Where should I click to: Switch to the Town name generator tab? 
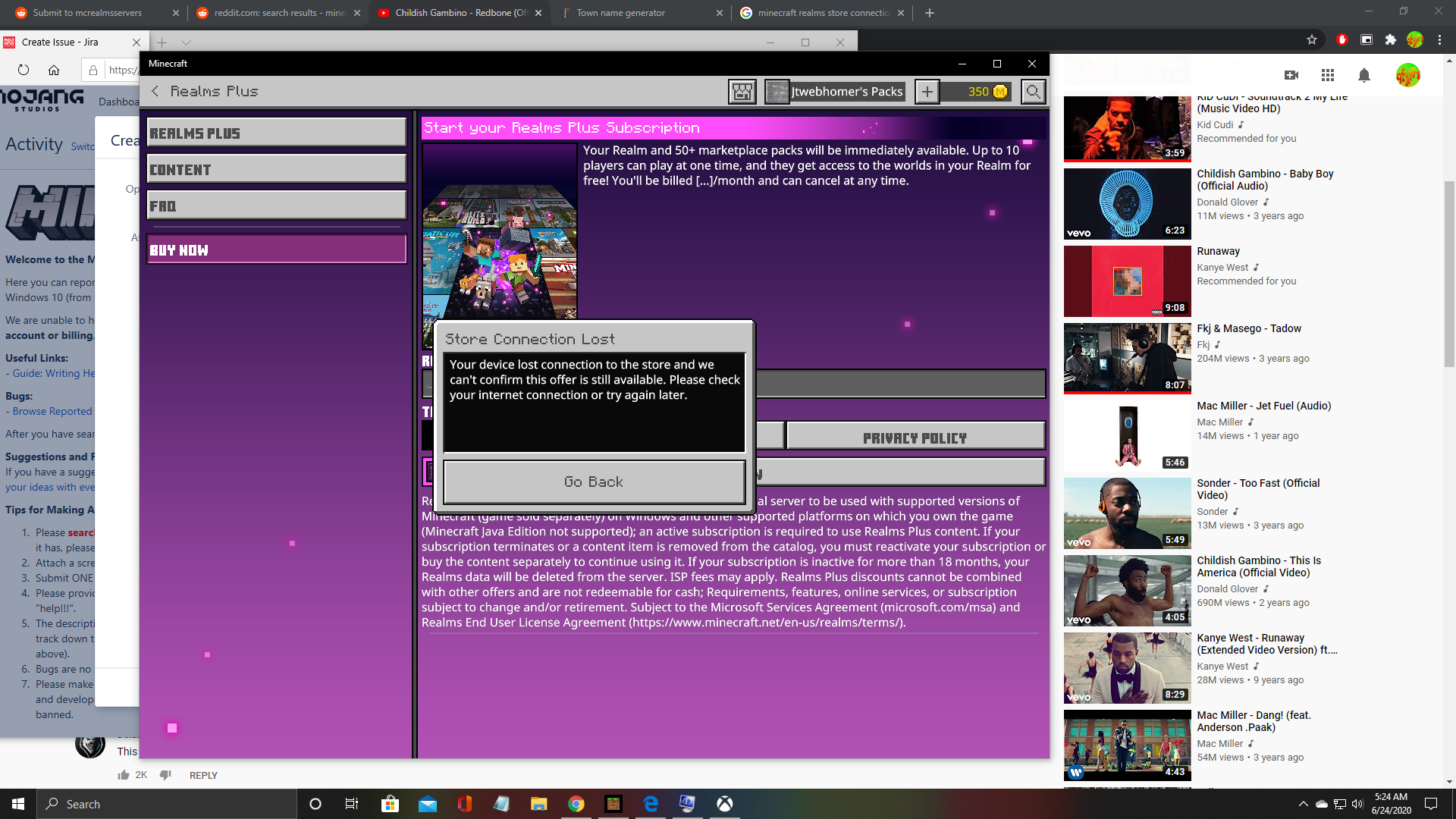point(620,13)
